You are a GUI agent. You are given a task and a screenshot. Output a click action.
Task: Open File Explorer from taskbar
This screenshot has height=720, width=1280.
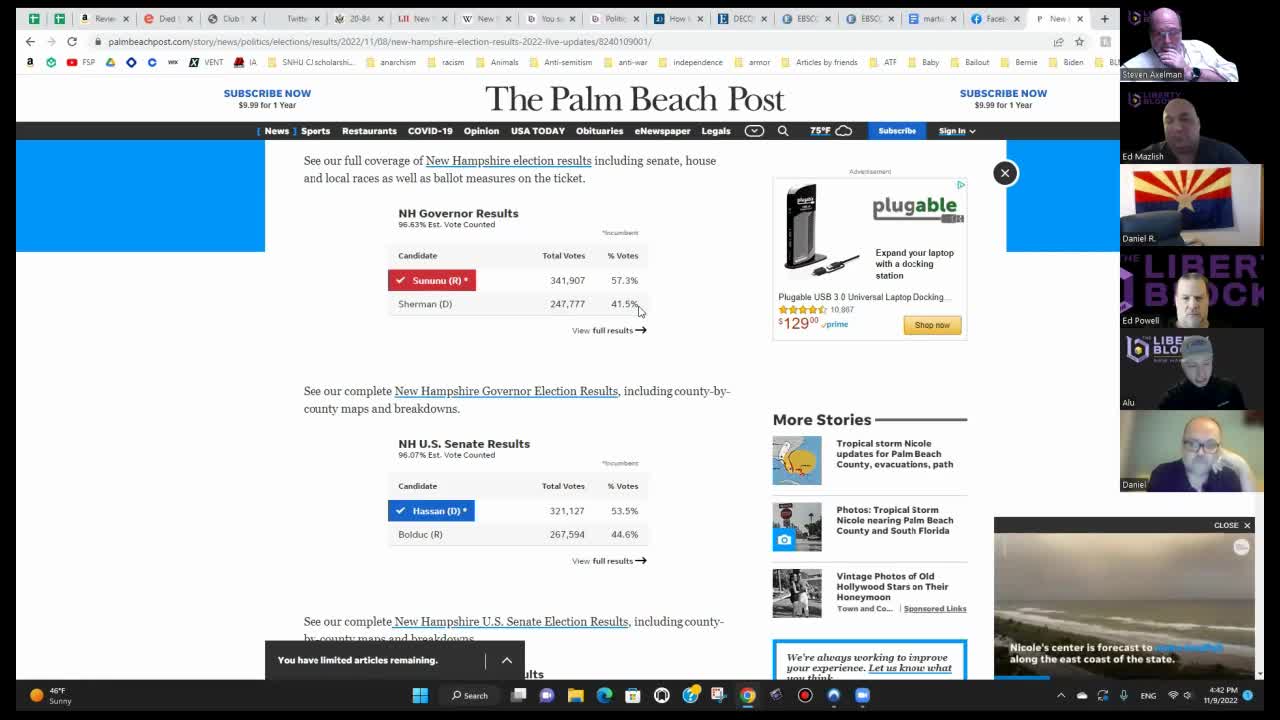pos(575,695)
